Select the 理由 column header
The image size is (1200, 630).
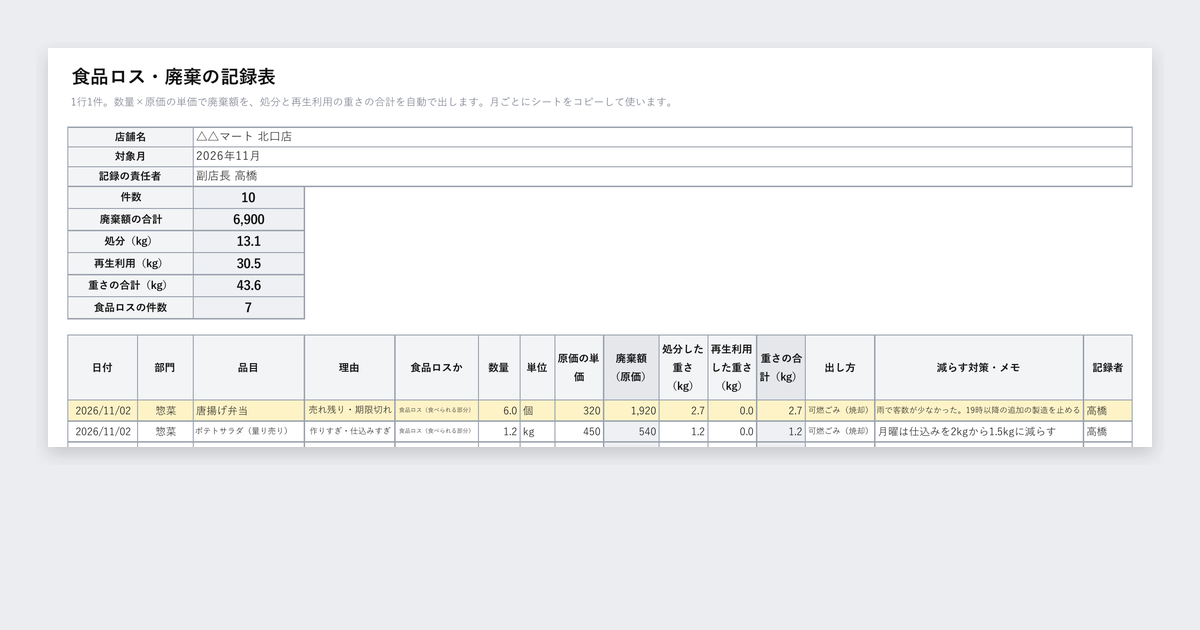point(349,368)
